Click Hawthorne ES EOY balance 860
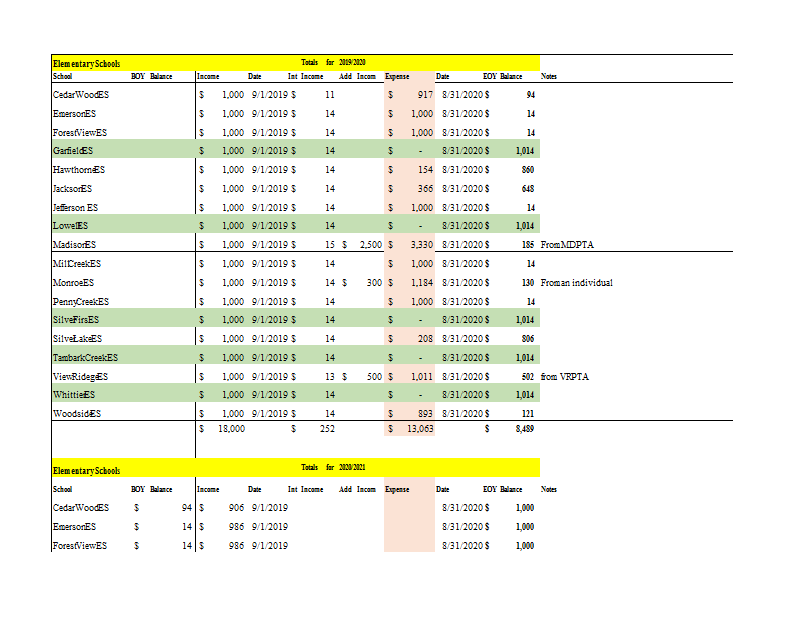This screenshot has width=800, height=618. click(528, 170)
